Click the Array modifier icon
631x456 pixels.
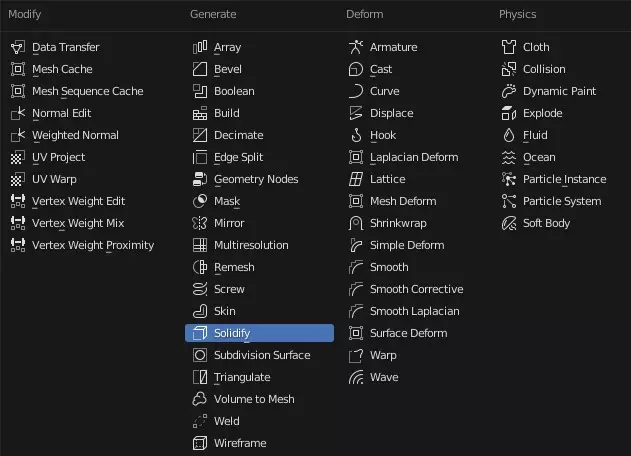200,47
